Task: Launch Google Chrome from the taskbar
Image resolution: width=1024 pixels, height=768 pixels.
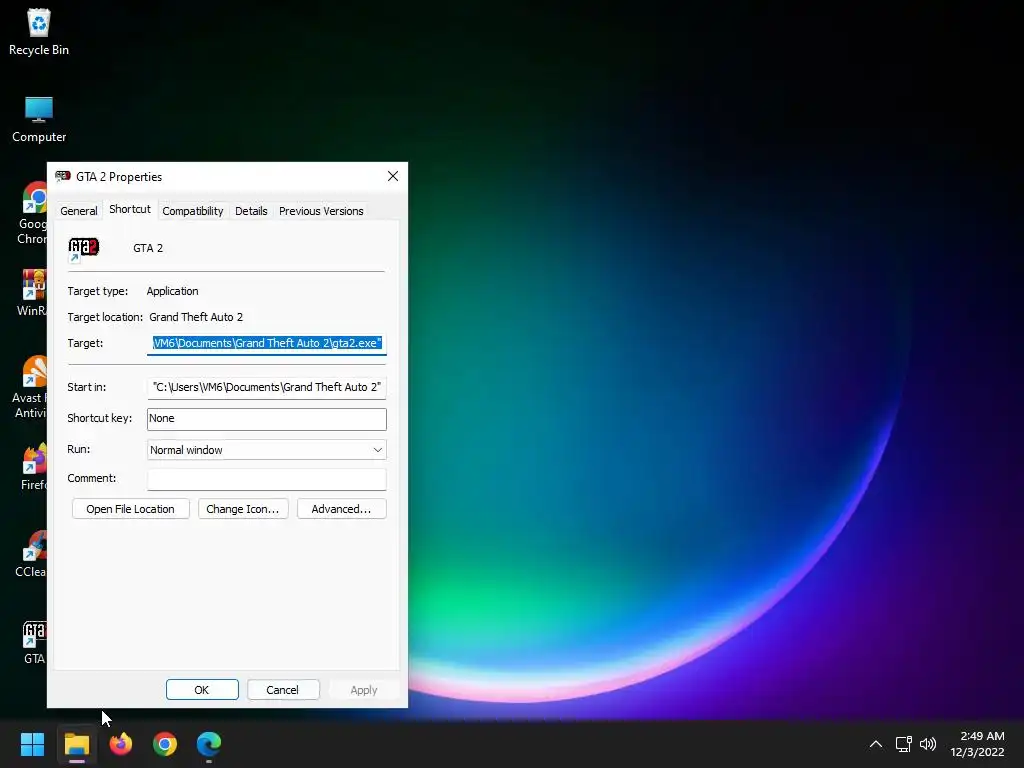Action: point(165,744)
